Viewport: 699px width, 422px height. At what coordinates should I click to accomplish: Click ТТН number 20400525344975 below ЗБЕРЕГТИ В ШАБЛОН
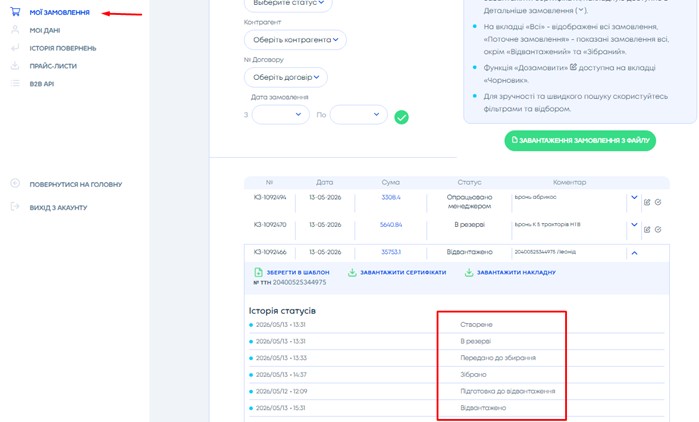(299, 283)
